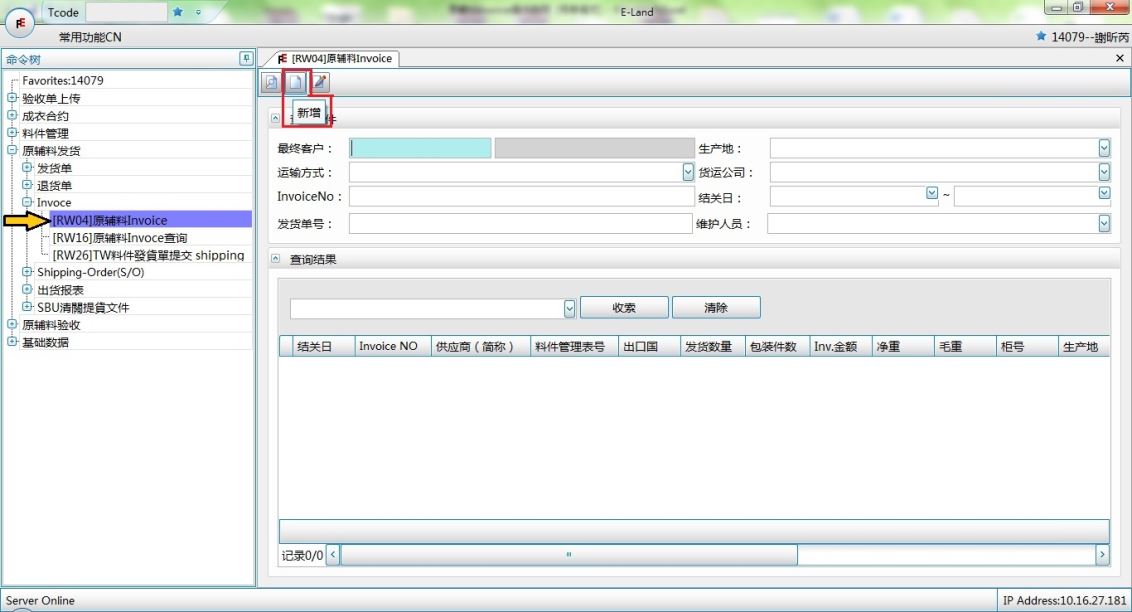Select the [RW04]原辅料Invoice tab
The width and height of the screenshot is (1132, 612).
tap(334, 59)
